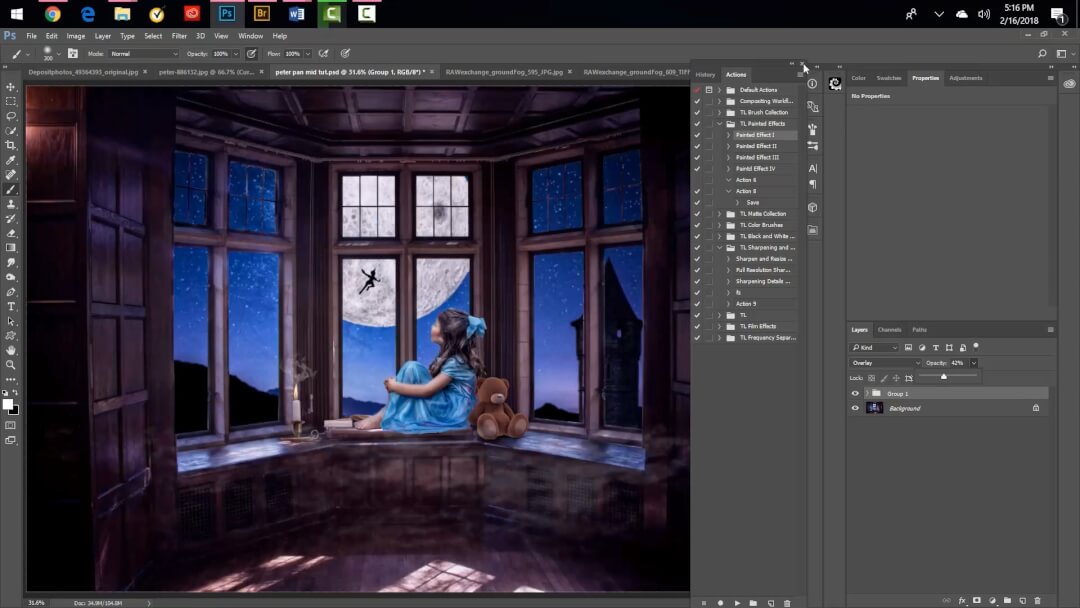The height and width of the screenshot is (608, 1080).
Task: Play the selected action
Action: pyautogui.click(x=737, y=603)
